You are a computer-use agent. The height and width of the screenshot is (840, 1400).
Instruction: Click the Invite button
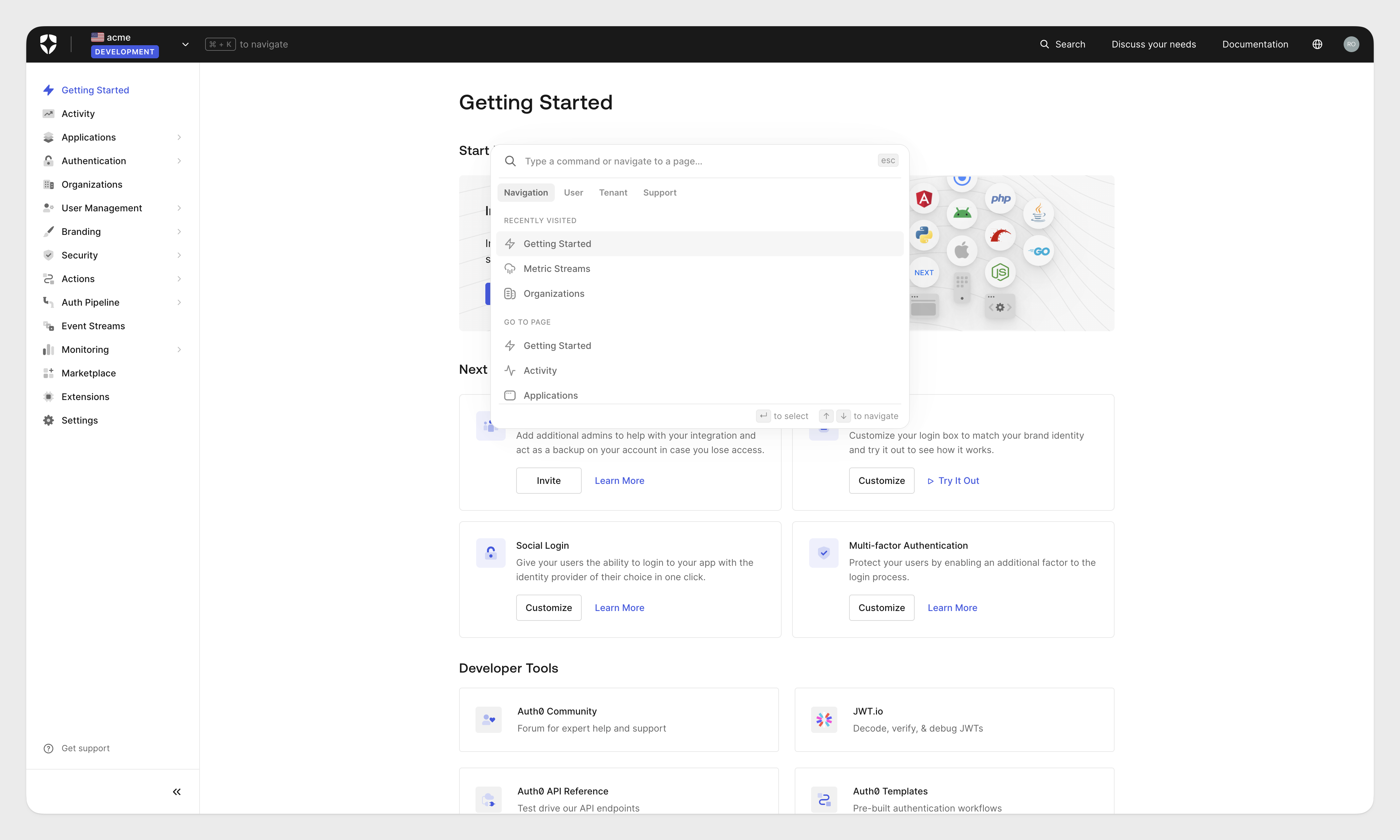coord(549,481)
